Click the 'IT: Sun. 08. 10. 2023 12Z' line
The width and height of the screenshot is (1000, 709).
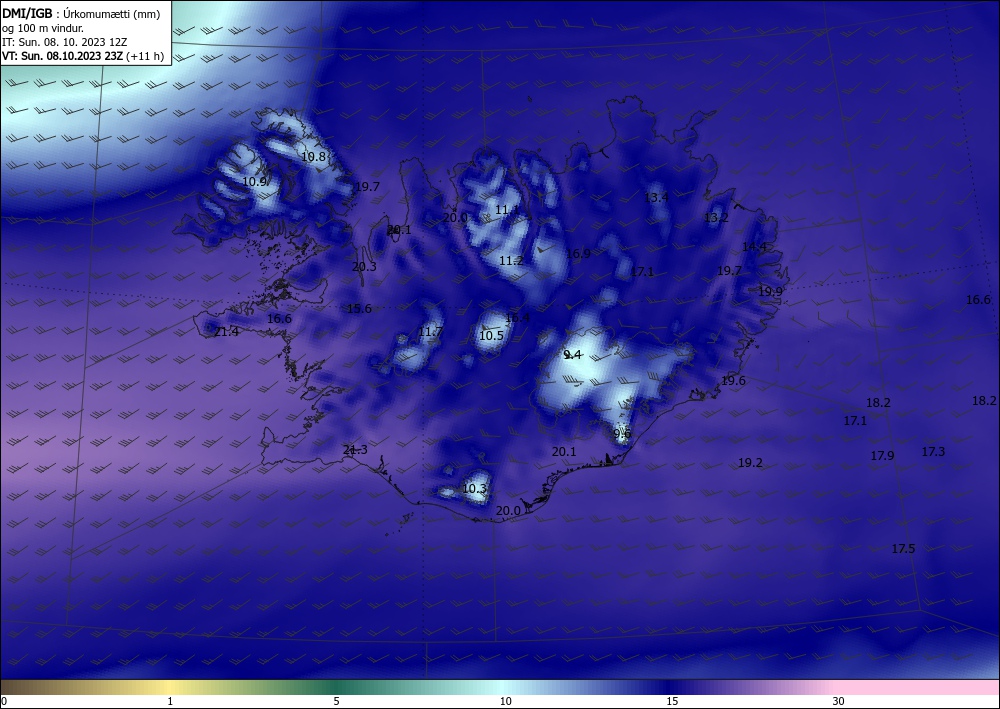point(65,42)
